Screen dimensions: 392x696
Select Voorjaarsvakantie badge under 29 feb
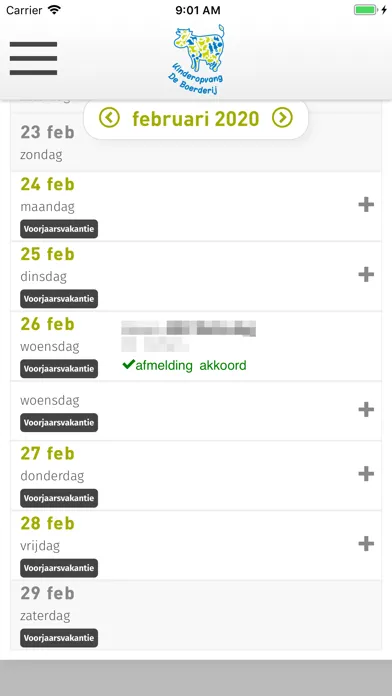point(59,638)
